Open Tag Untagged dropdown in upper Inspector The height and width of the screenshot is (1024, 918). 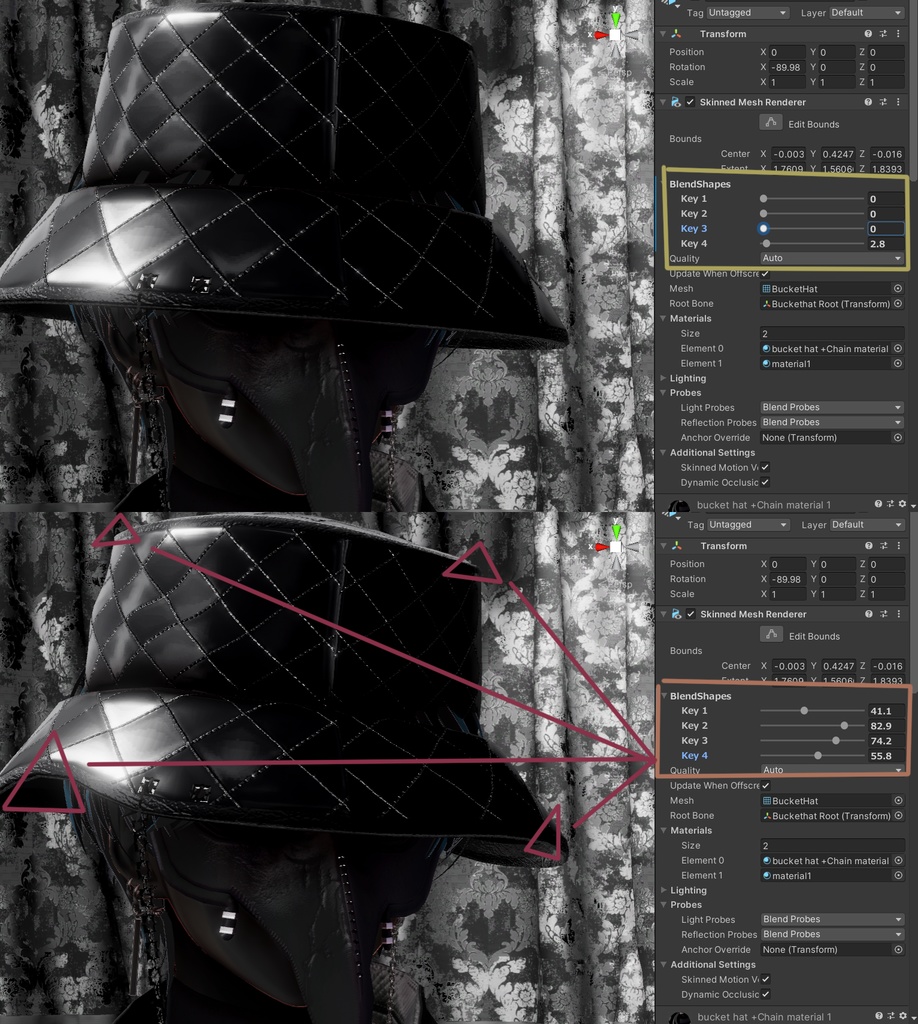click(748, 12)
